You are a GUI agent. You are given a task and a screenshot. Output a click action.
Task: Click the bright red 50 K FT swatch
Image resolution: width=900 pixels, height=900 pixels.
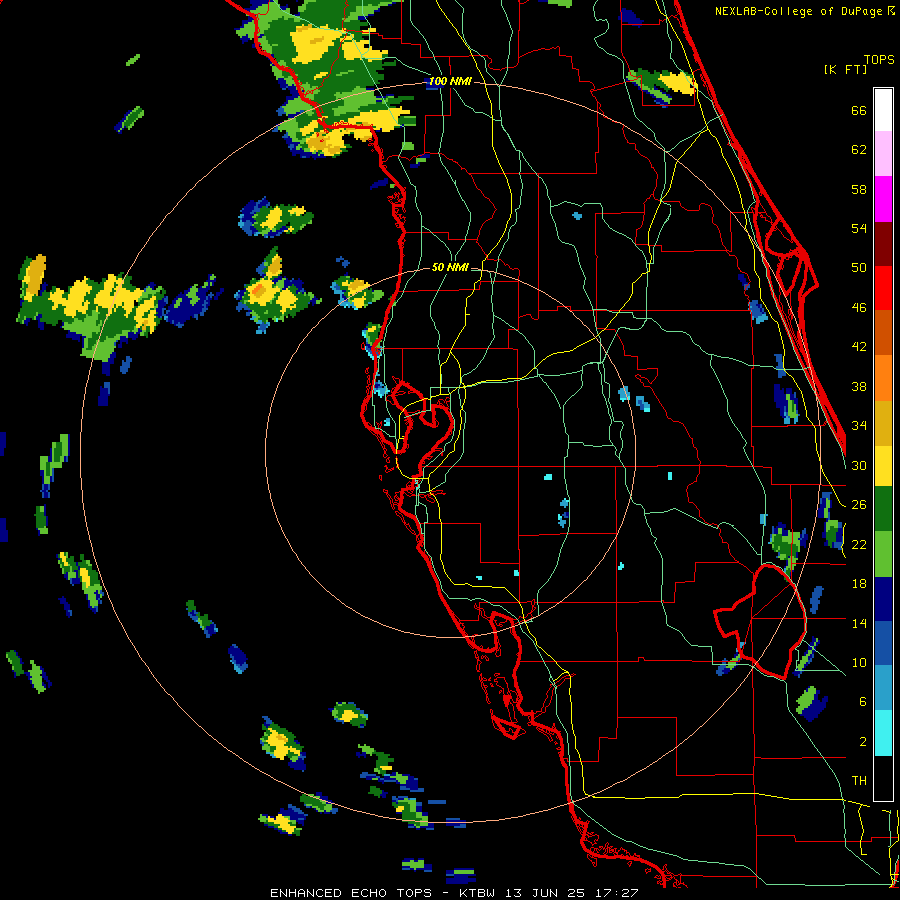pos(883,288)
